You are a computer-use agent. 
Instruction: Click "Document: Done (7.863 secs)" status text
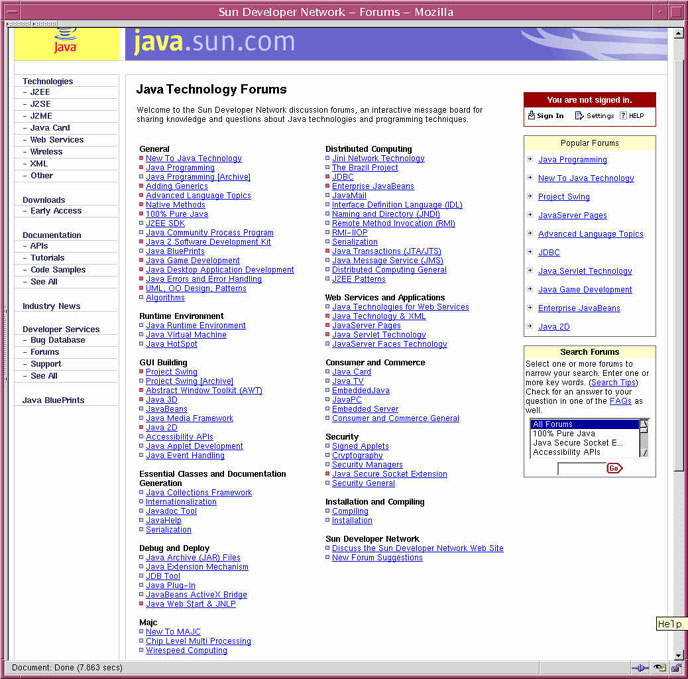(x=67, y=668)
